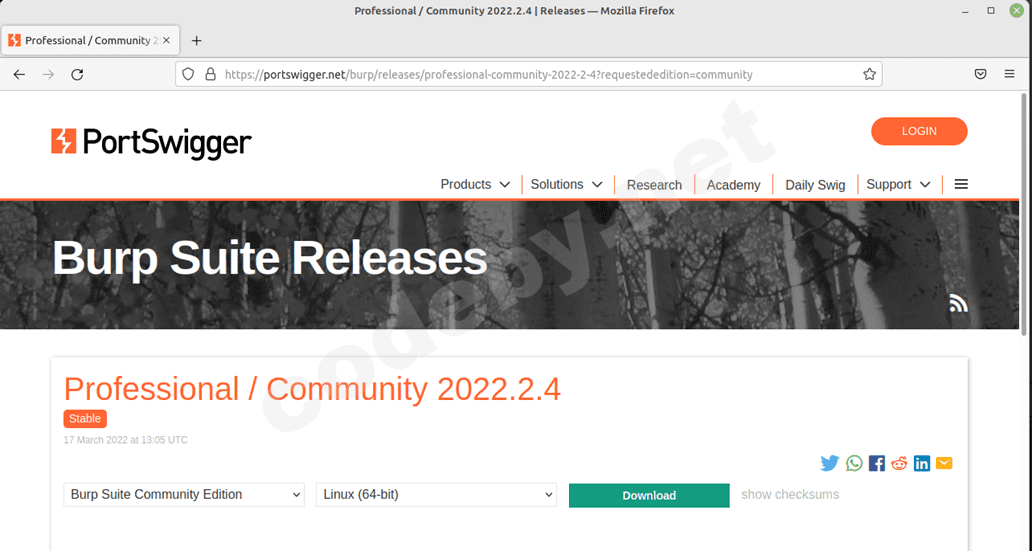Click the LOGIN button

919,131
